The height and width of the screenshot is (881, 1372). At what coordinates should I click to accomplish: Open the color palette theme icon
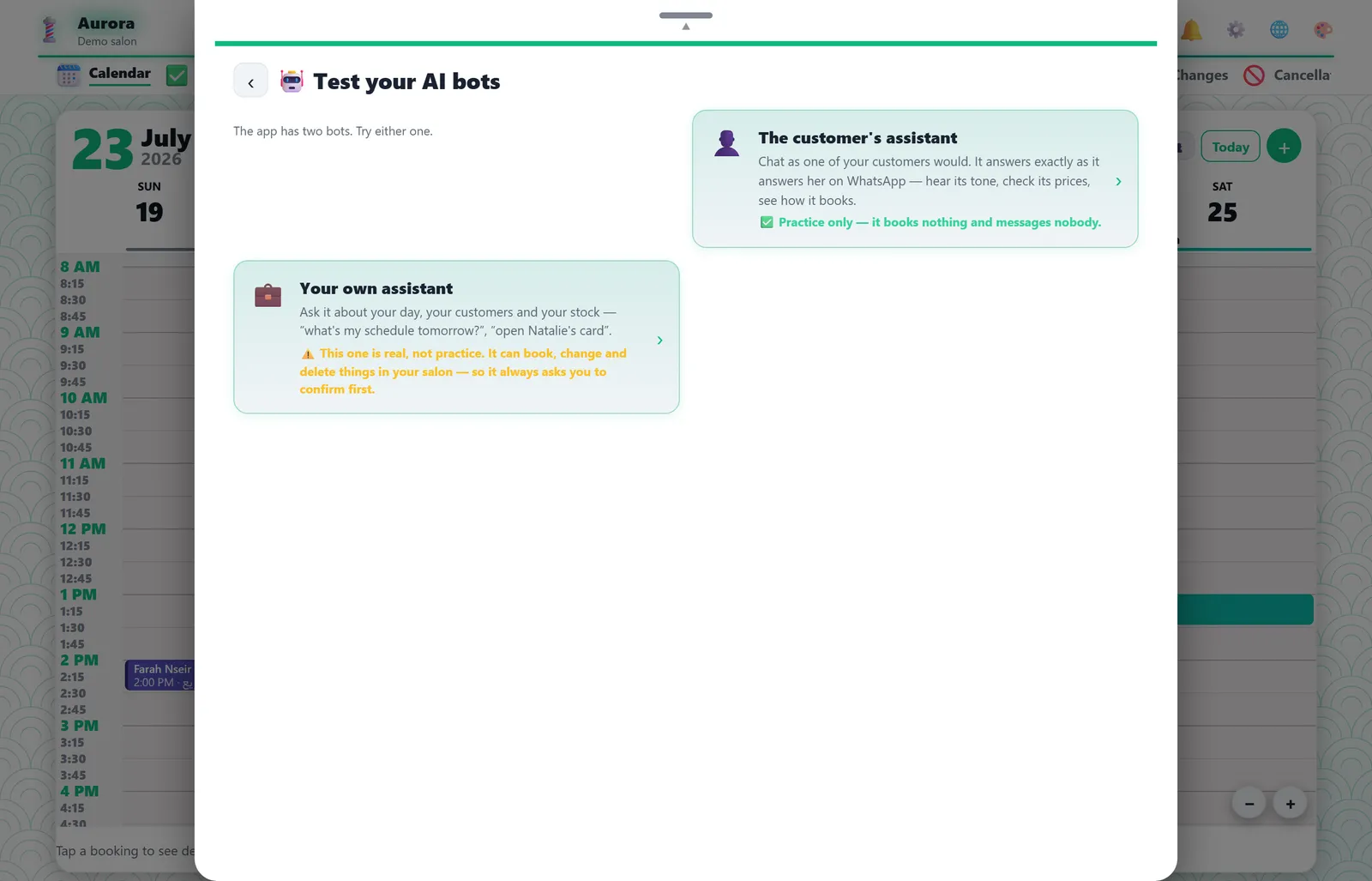point(1323,30)
